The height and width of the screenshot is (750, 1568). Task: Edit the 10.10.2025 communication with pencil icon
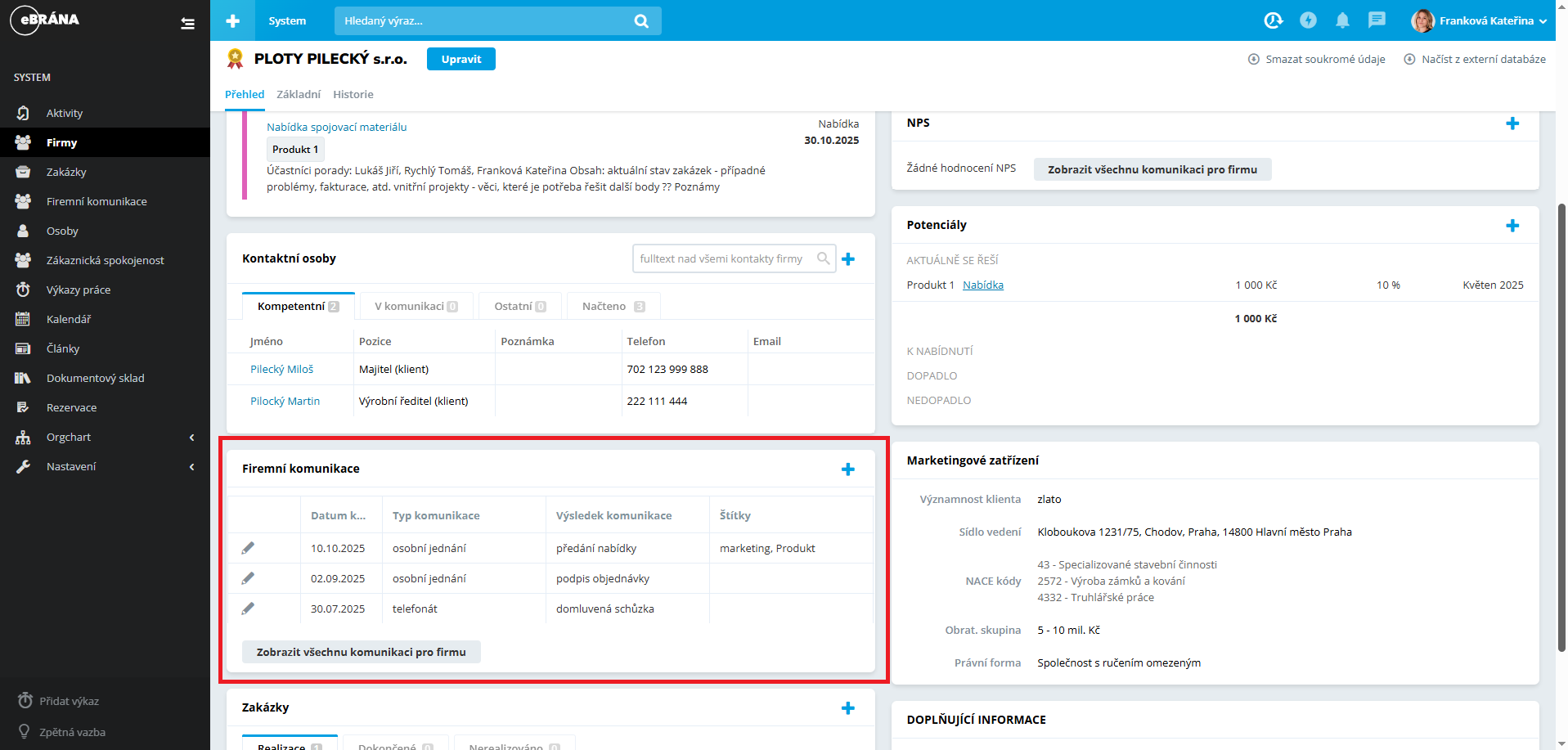(x=248, y=548)
